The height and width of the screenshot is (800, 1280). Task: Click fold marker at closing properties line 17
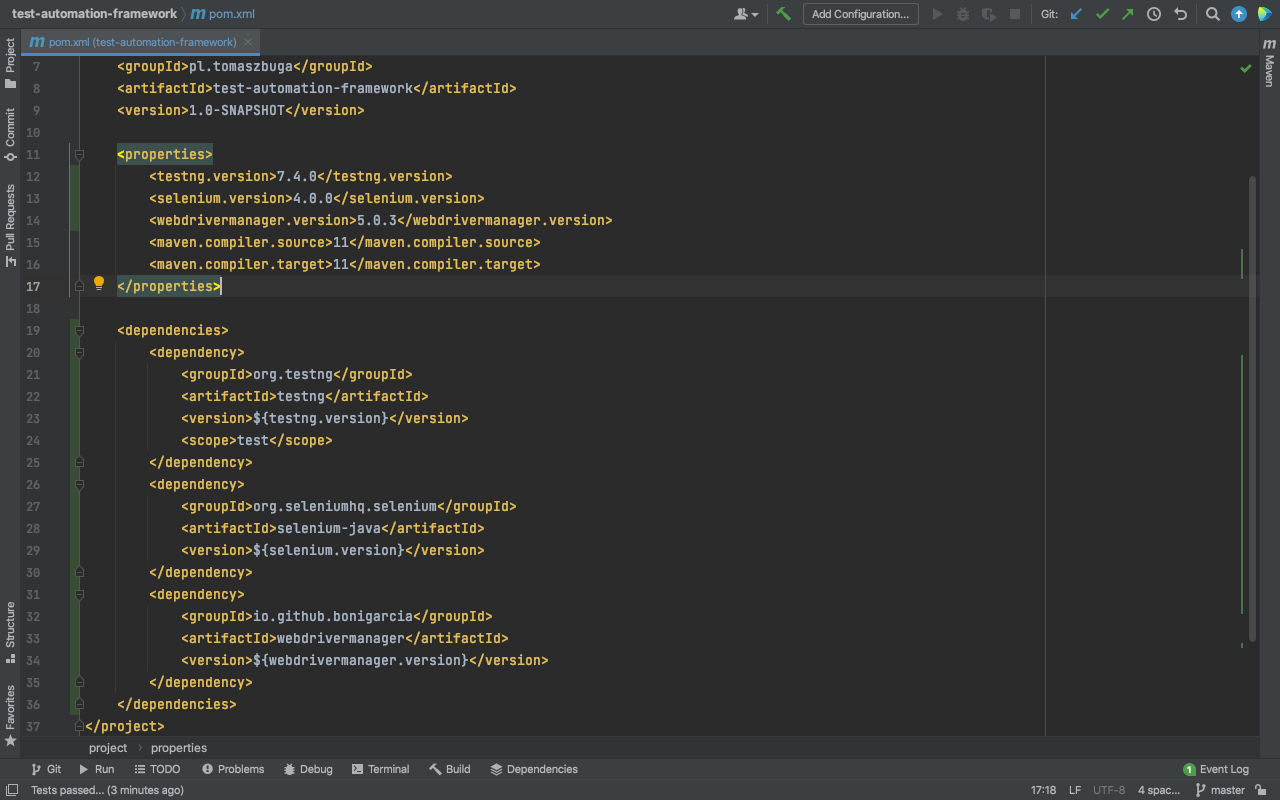pyautogui.click(x=79, y=286)
